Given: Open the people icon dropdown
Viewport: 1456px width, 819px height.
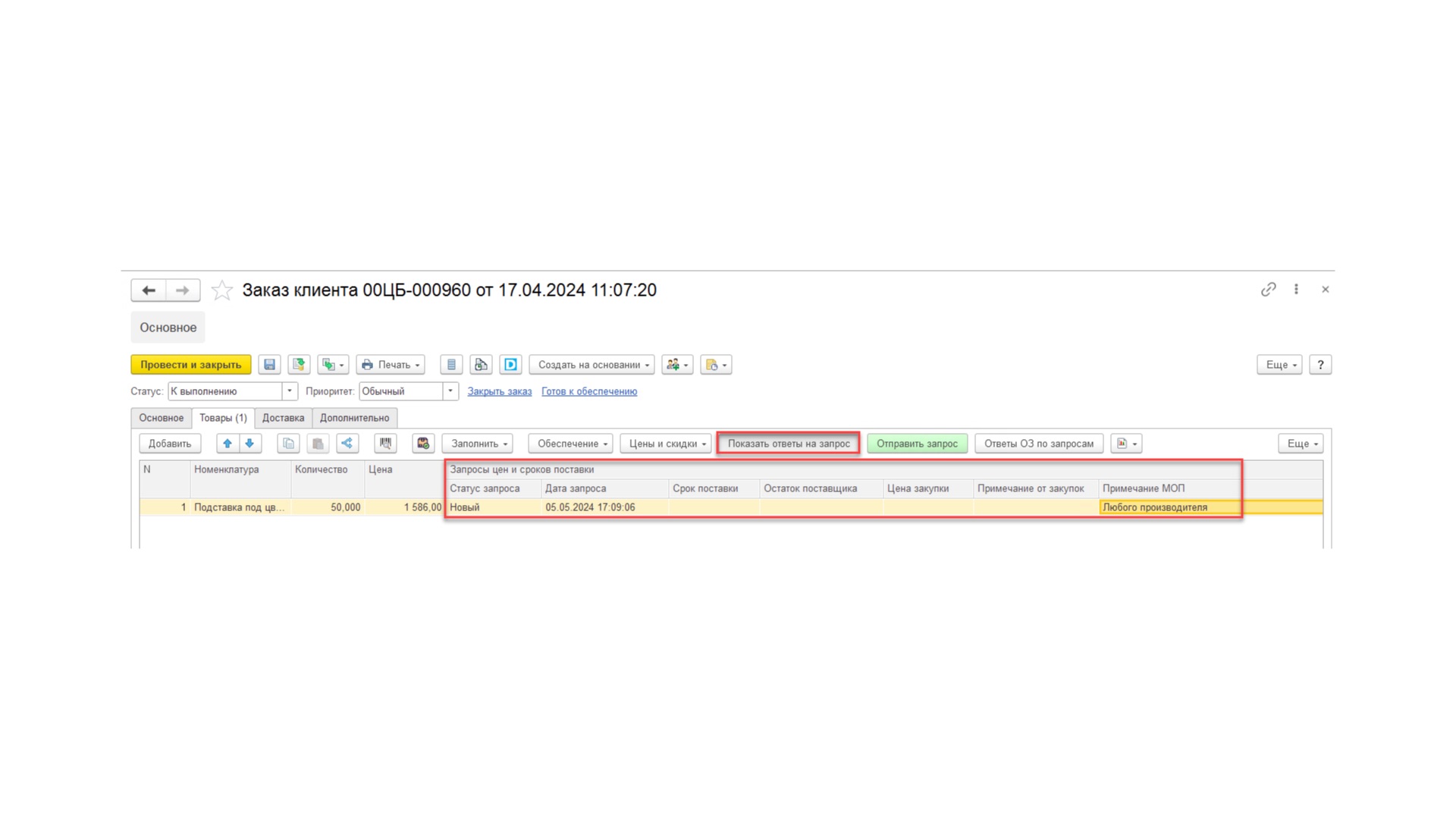Looking at the screenshot, I should click(677, 365).
